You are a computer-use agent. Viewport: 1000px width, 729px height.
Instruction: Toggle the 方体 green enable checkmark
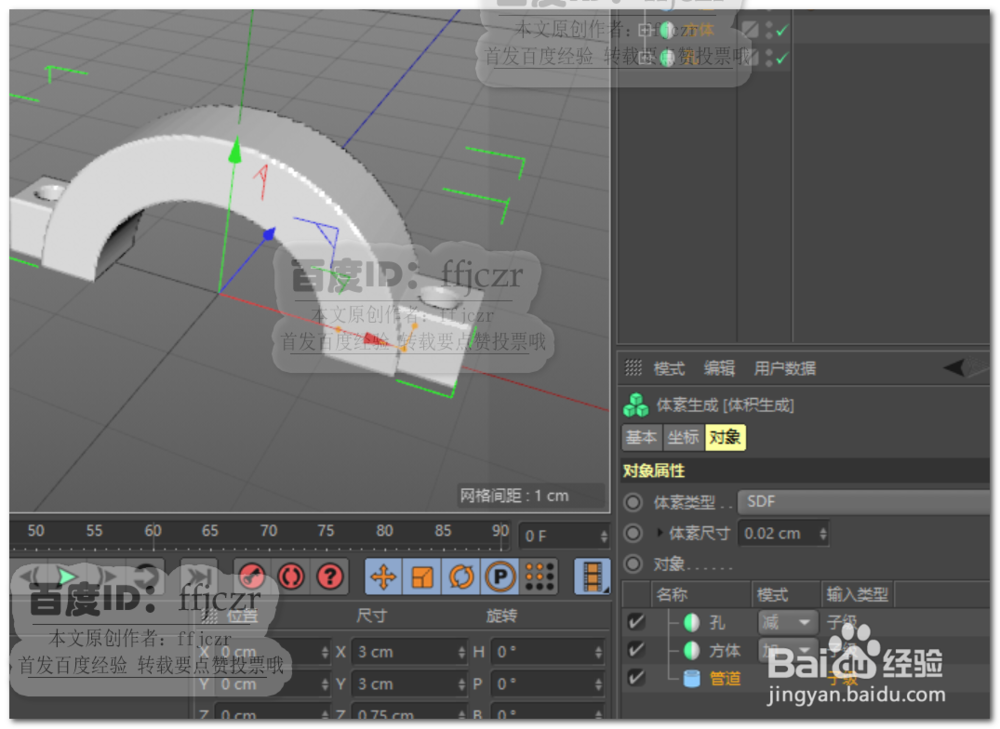click(782, 29)
